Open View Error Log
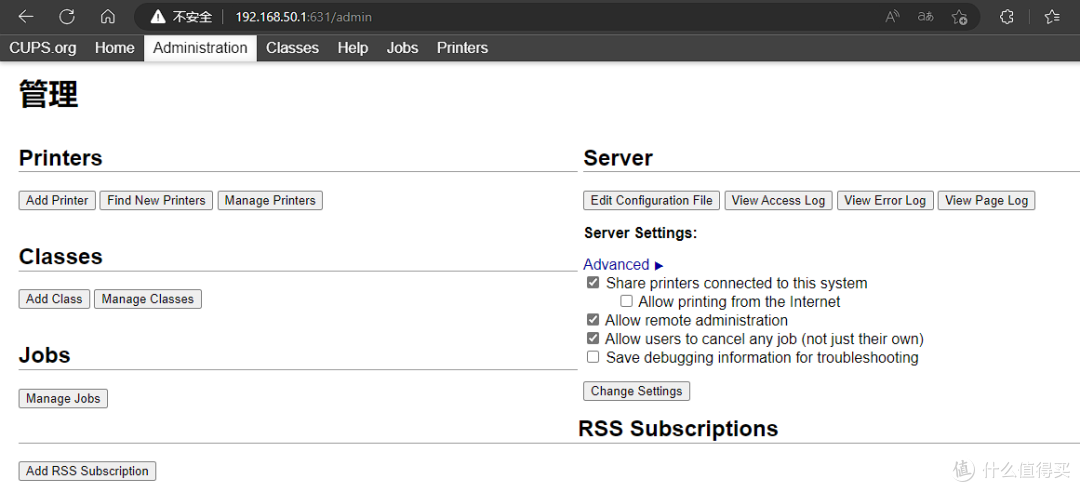The image size is (1080, 492). point(884,201)
